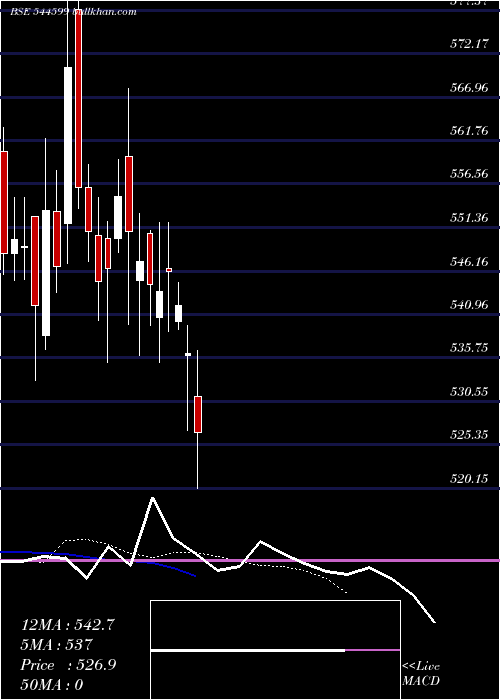Click the 572.17 price axis label
Screen dimensions: 500x700
pyautogui.click(x=468, y=44)
